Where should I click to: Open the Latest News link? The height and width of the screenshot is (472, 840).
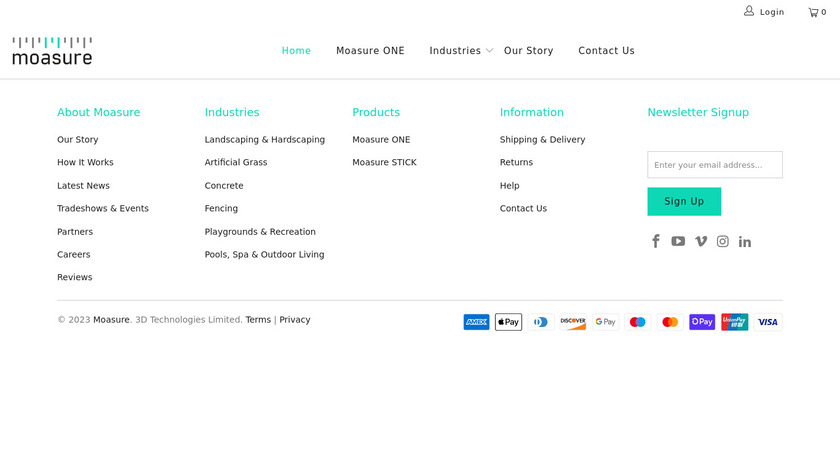click(x=83, y=185)
